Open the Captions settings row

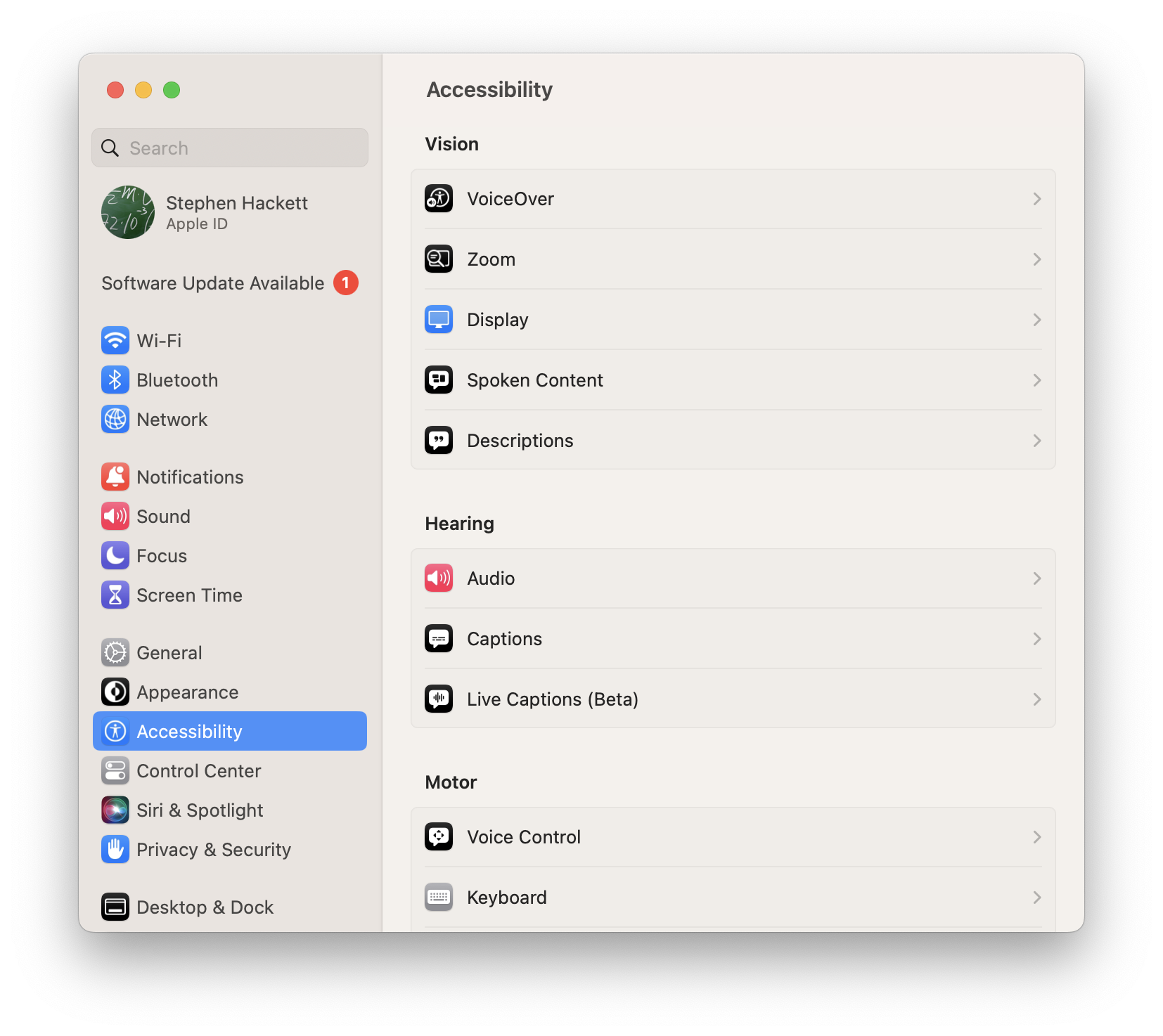[x=733, y=639]
